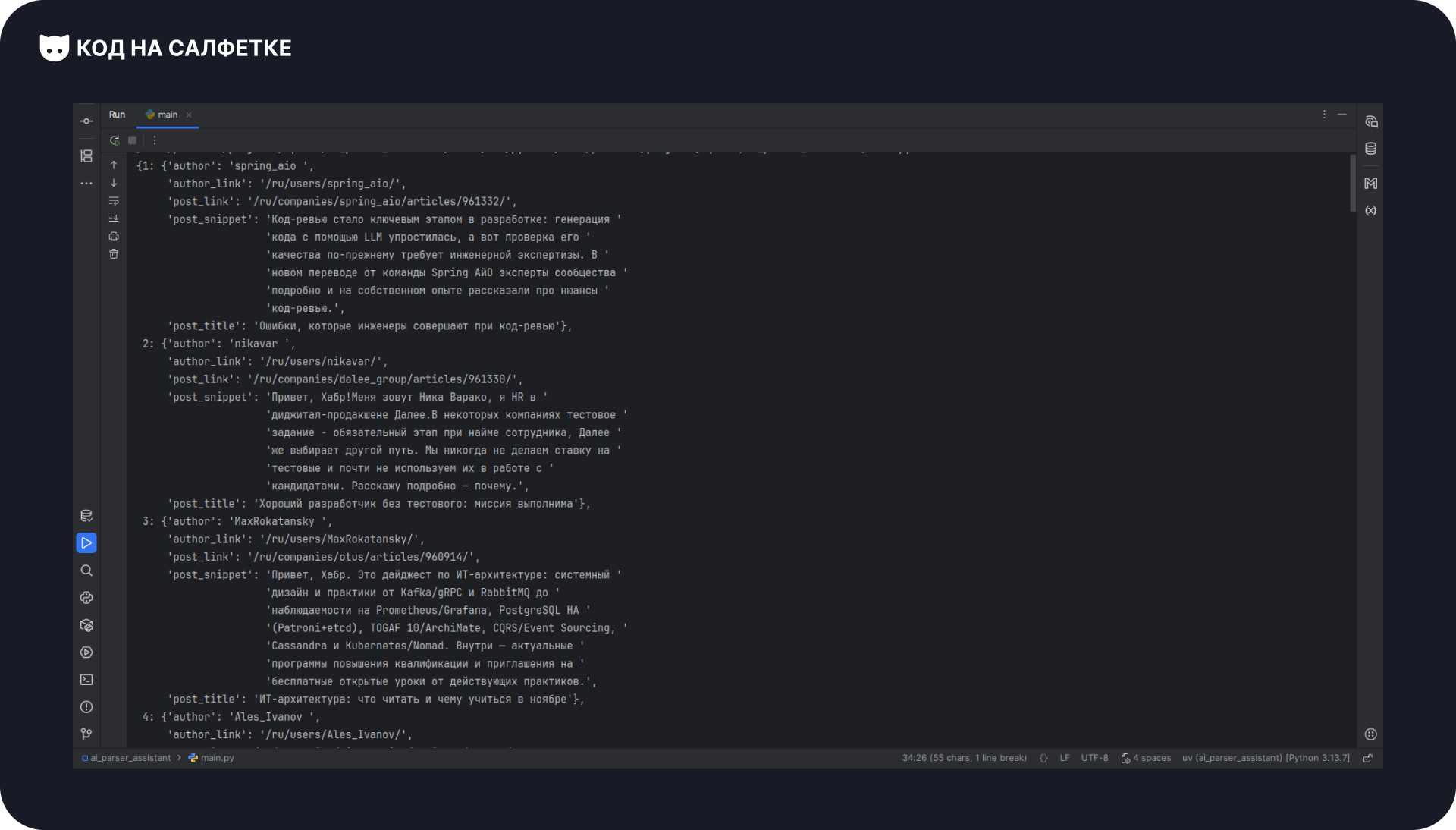Open run toolbar more actions menu
Viewport: 1456px width, 830px height.
155,140
